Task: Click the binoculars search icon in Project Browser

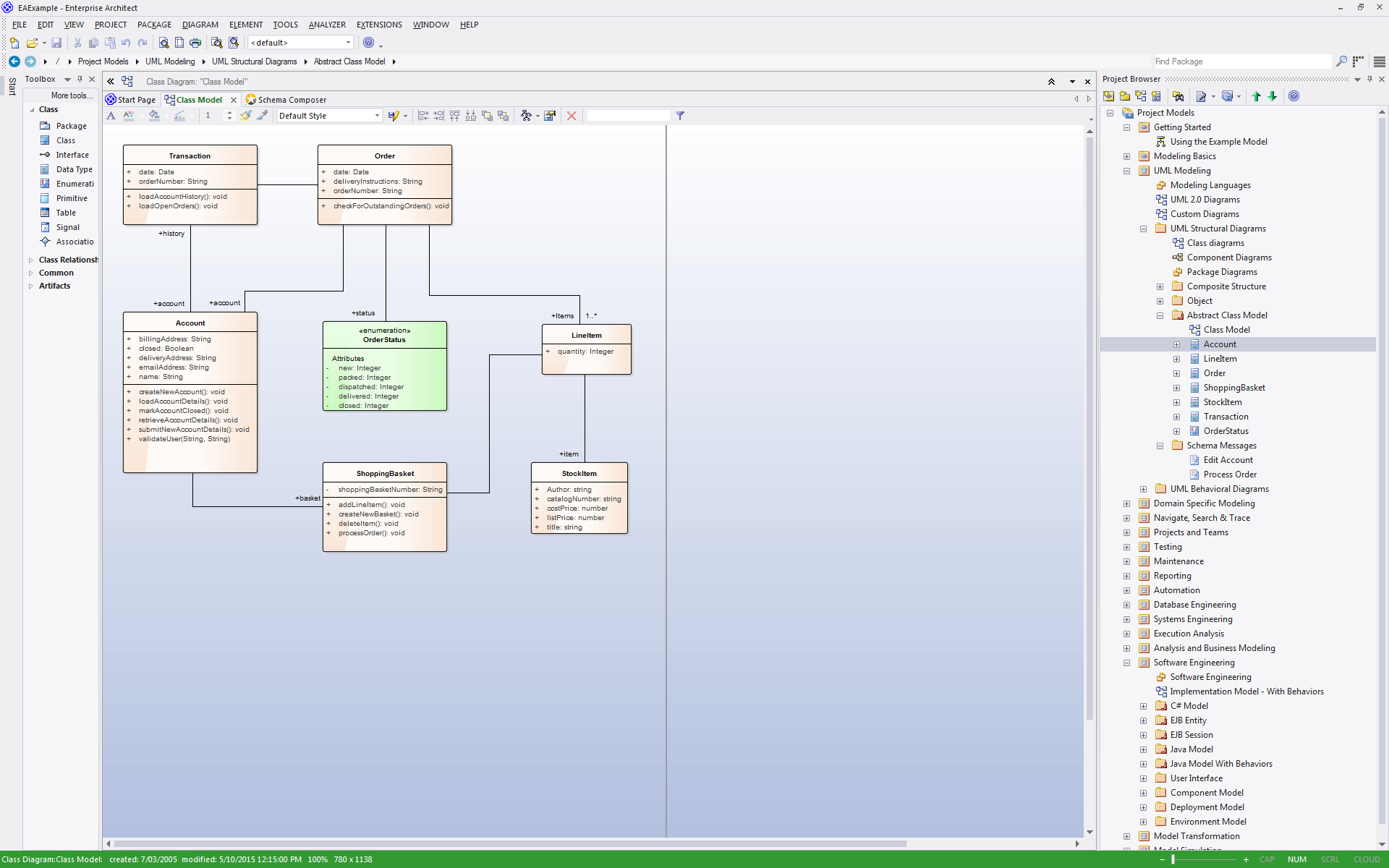Action: coord(1178,96)
